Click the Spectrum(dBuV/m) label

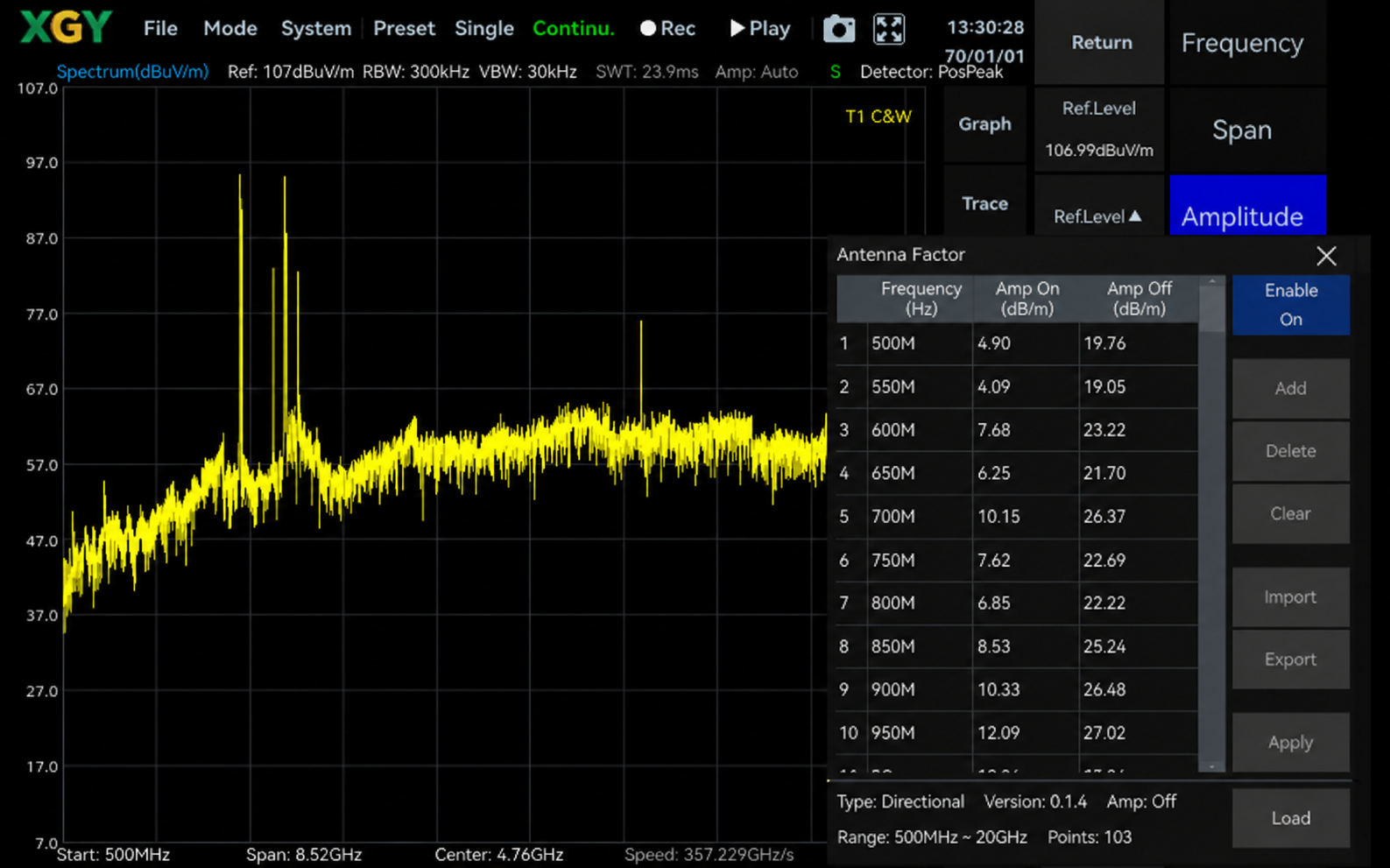coord(132,72)
